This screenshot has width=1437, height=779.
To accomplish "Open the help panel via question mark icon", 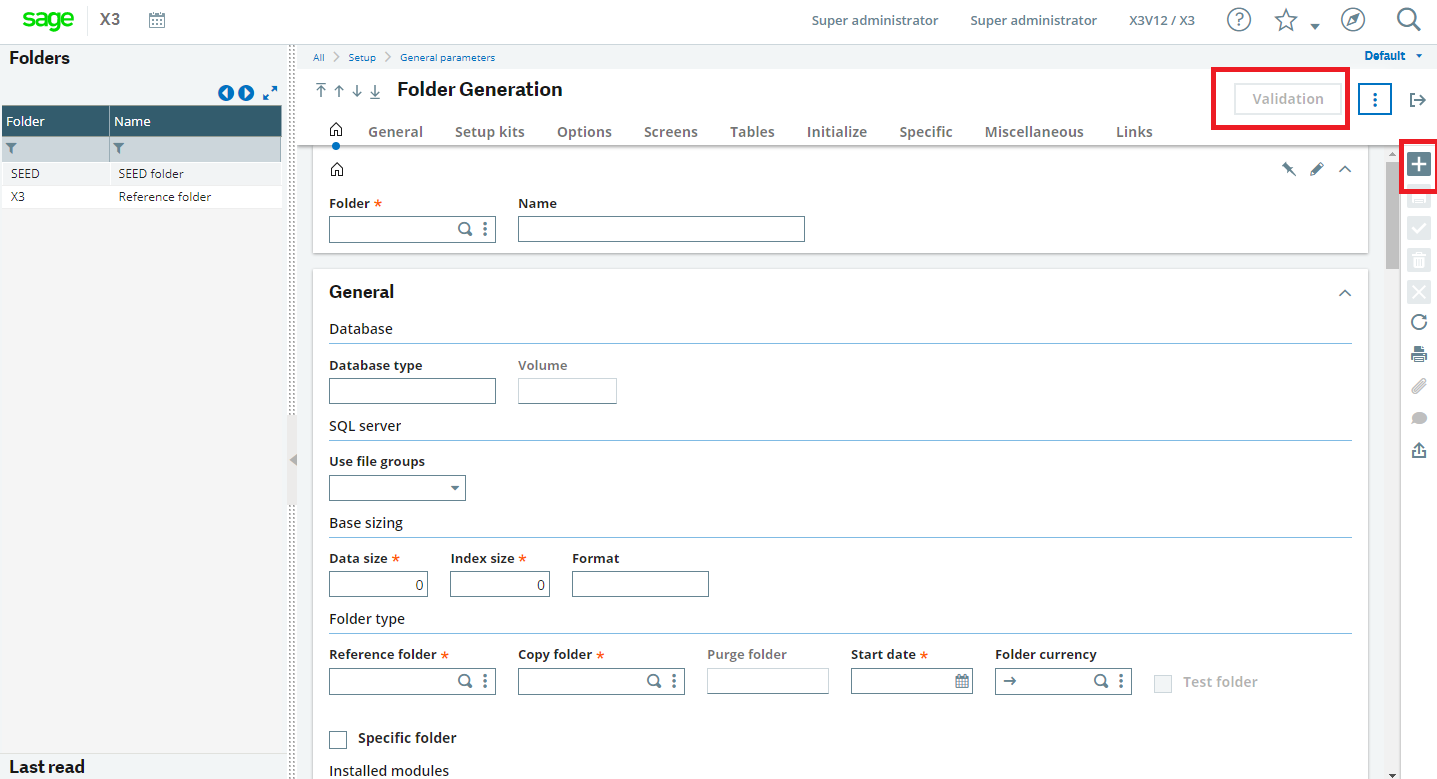I will click(x=1238, y=19).
